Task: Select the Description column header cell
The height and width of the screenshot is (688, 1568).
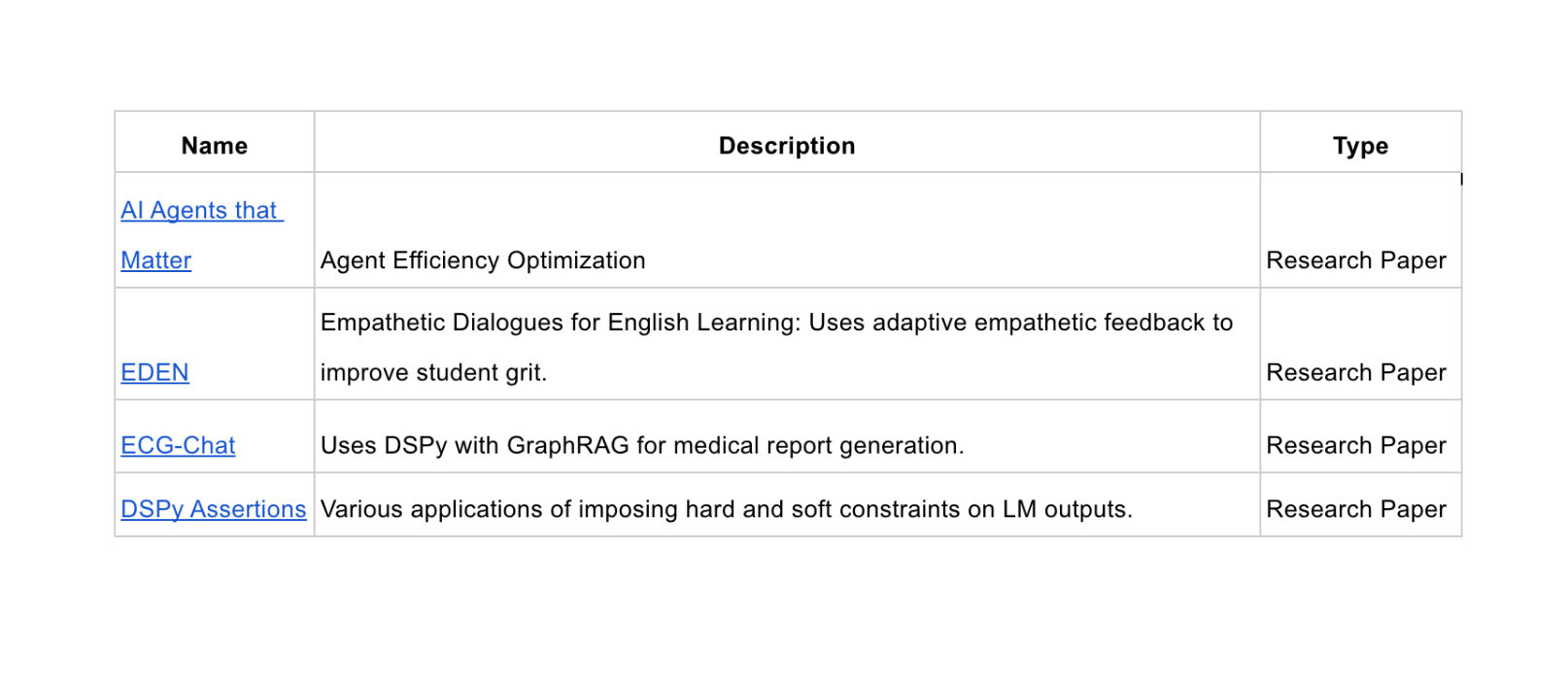Action: point(786,146)
